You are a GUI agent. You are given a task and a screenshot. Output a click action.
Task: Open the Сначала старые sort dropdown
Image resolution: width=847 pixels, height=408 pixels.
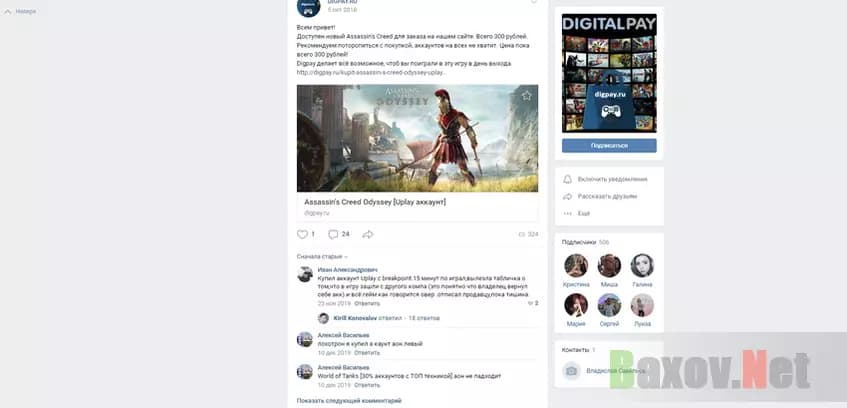pyautogui.click(x=321, y=257)
